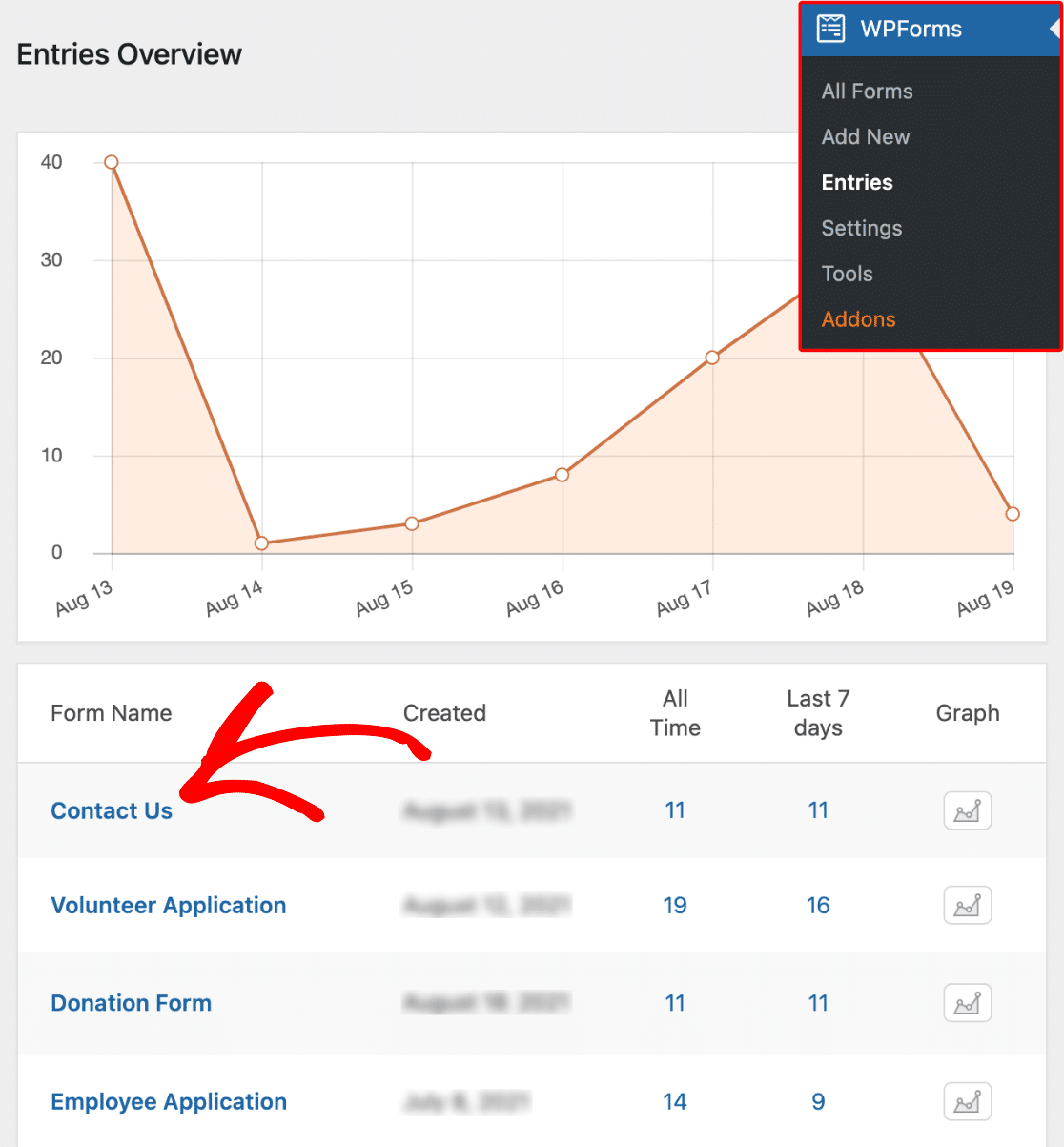Click Donation Form last 7 days count
This screenshot has height=1147, width=1064.
[818, 1003]
